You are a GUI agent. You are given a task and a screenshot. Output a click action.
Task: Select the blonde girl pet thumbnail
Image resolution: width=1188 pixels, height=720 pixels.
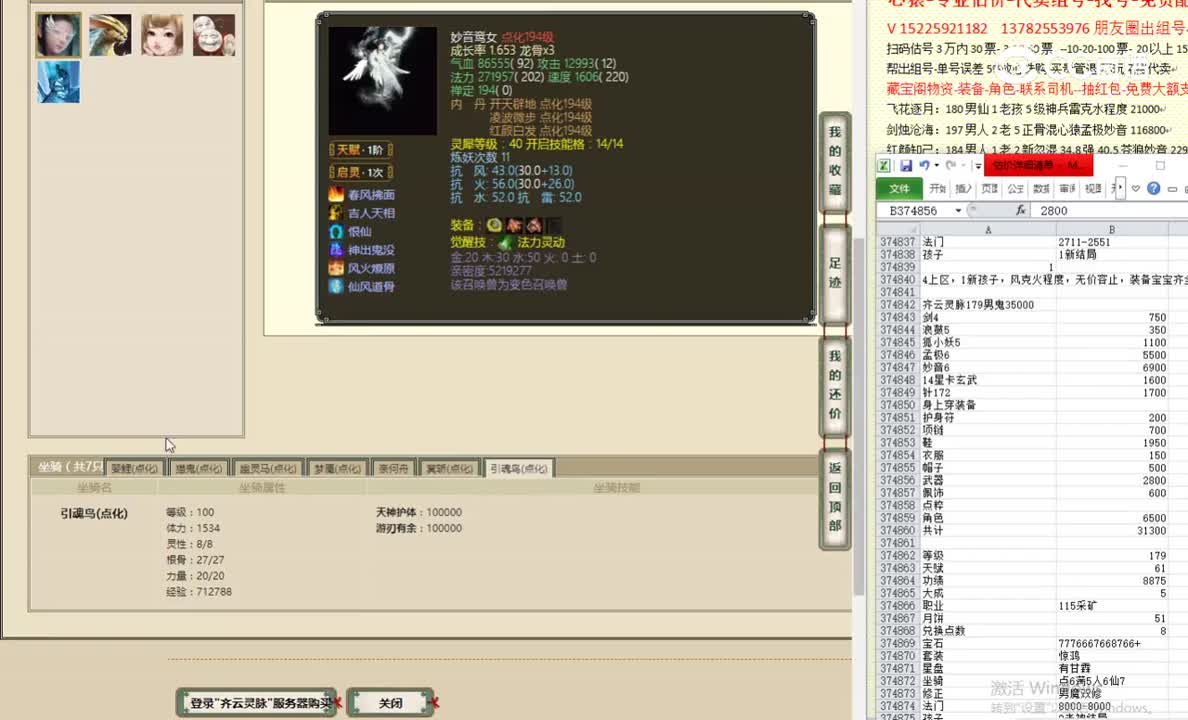click(x=162, y=35)
